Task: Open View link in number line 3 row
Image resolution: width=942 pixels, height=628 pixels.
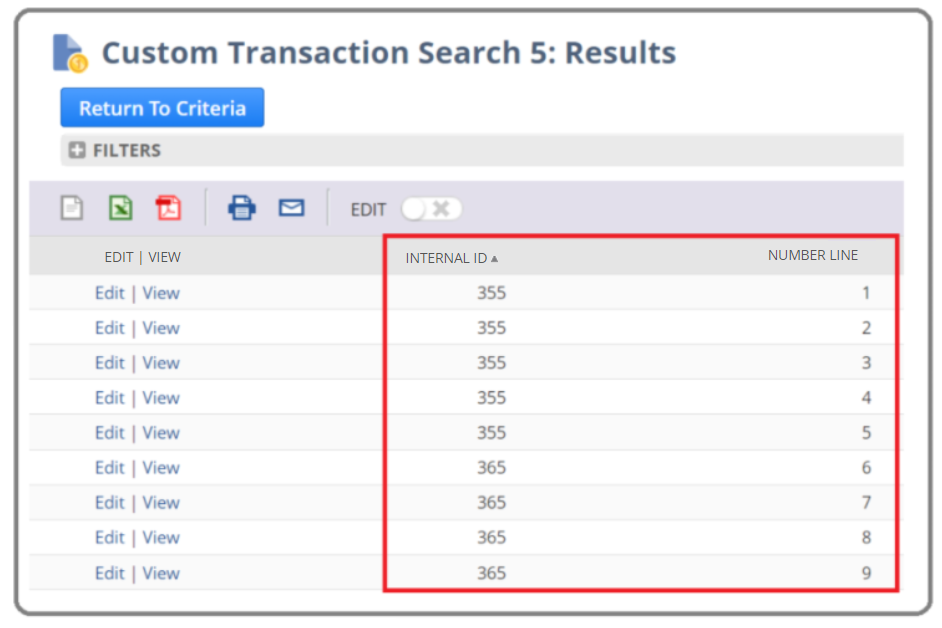Action: (161, 362)
